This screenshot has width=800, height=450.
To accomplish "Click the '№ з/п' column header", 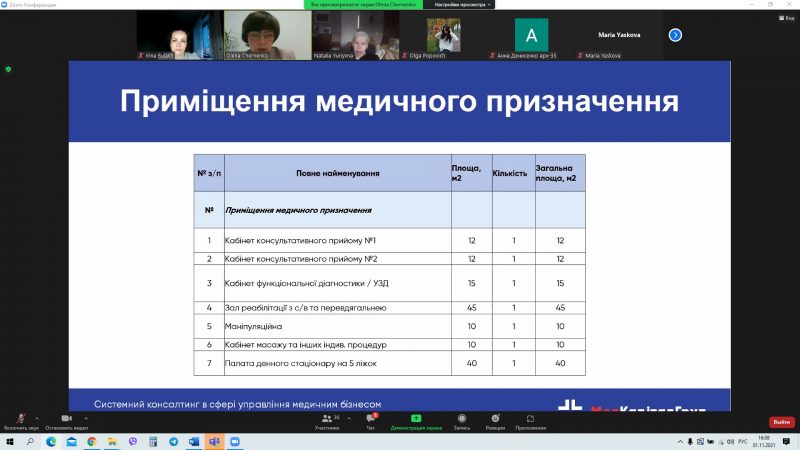I will [x=209, y=173].
